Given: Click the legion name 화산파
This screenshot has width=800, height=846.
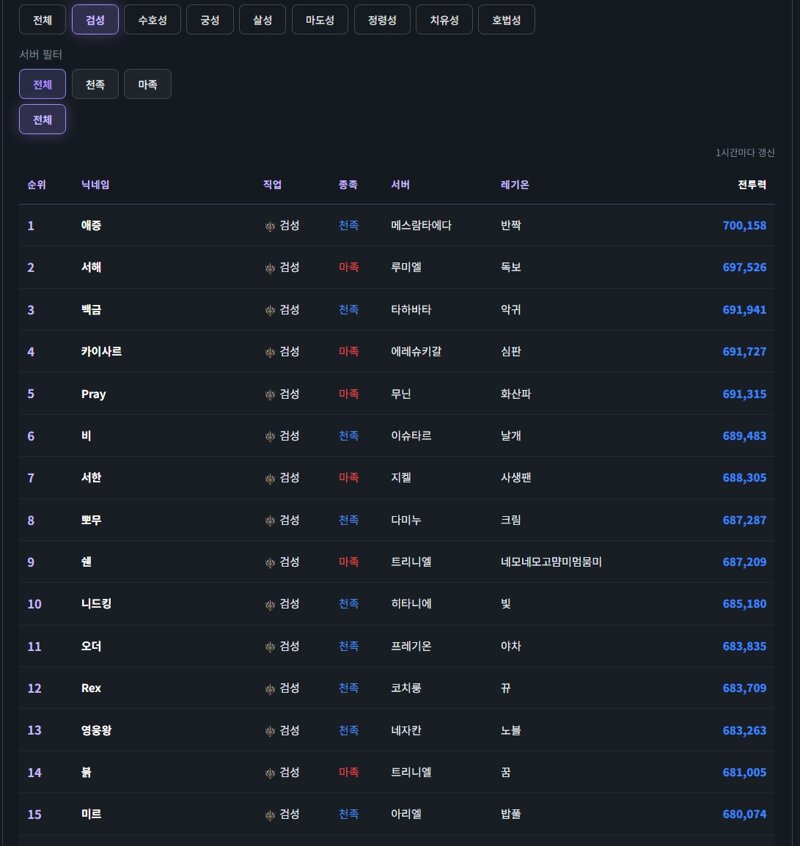Looking at the screenshot, I should 515,394.
